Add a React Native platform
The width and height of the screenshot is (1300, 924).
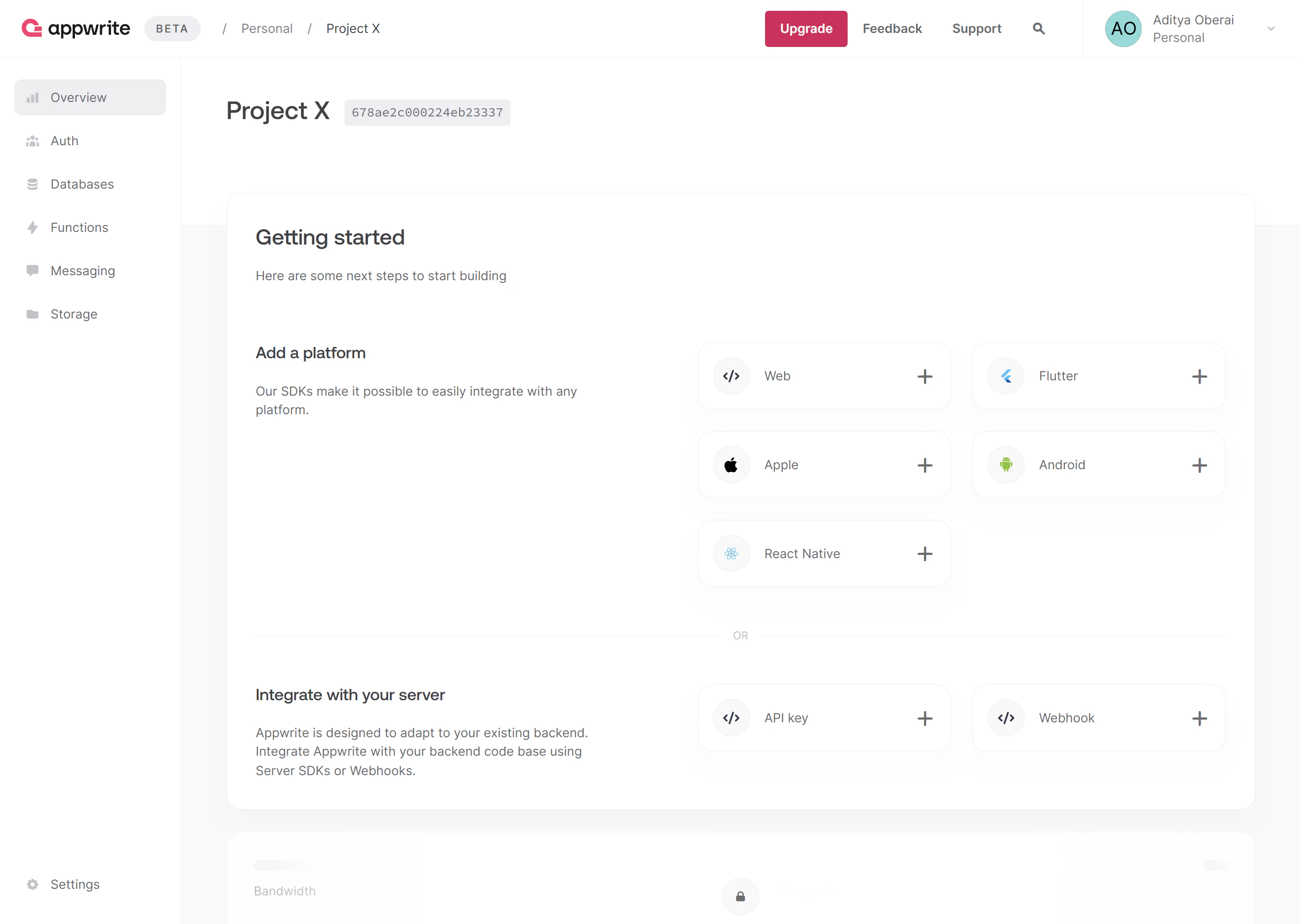point(924,554)
